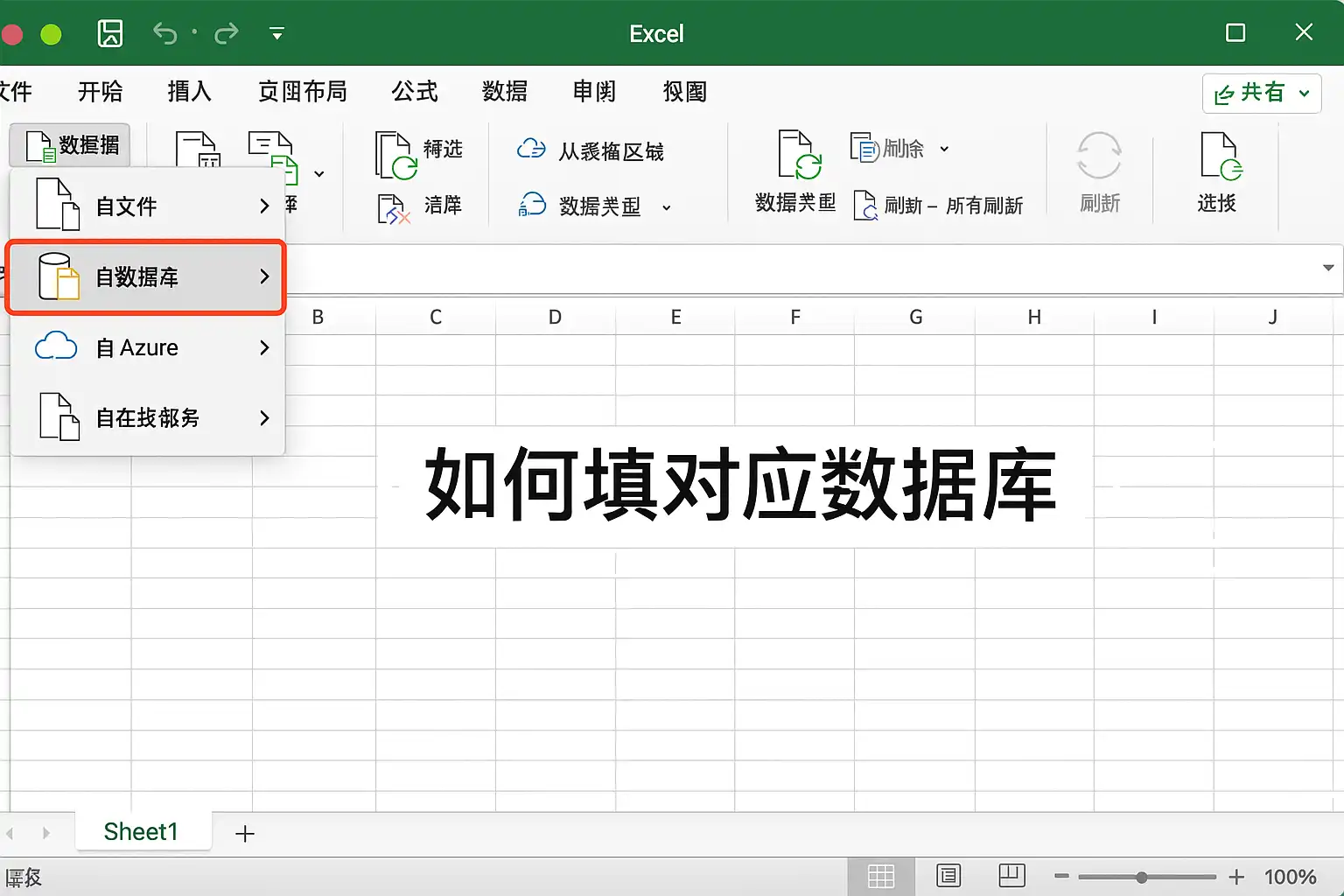Open the customize quick access dropdown
The width and height of the screenshot is (1344, 896).
tap(276, 34)
